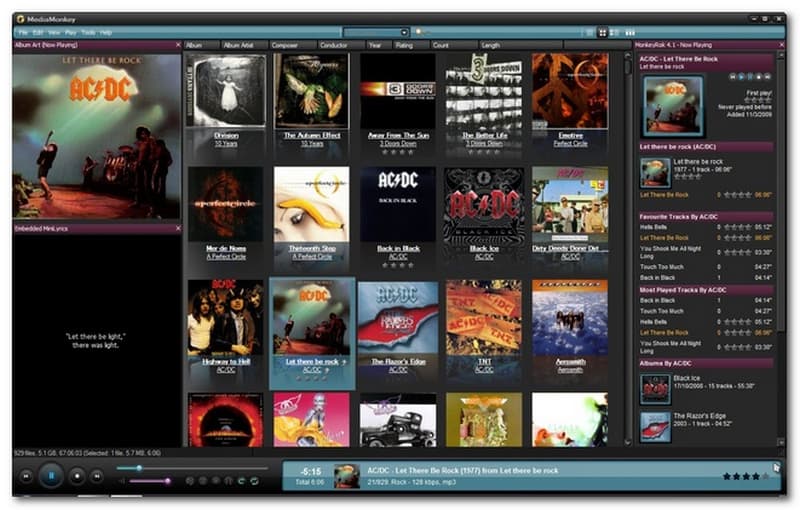Open the Emotive album title link
The width and height of the screenshot is (800, 510).
(570, 136)
